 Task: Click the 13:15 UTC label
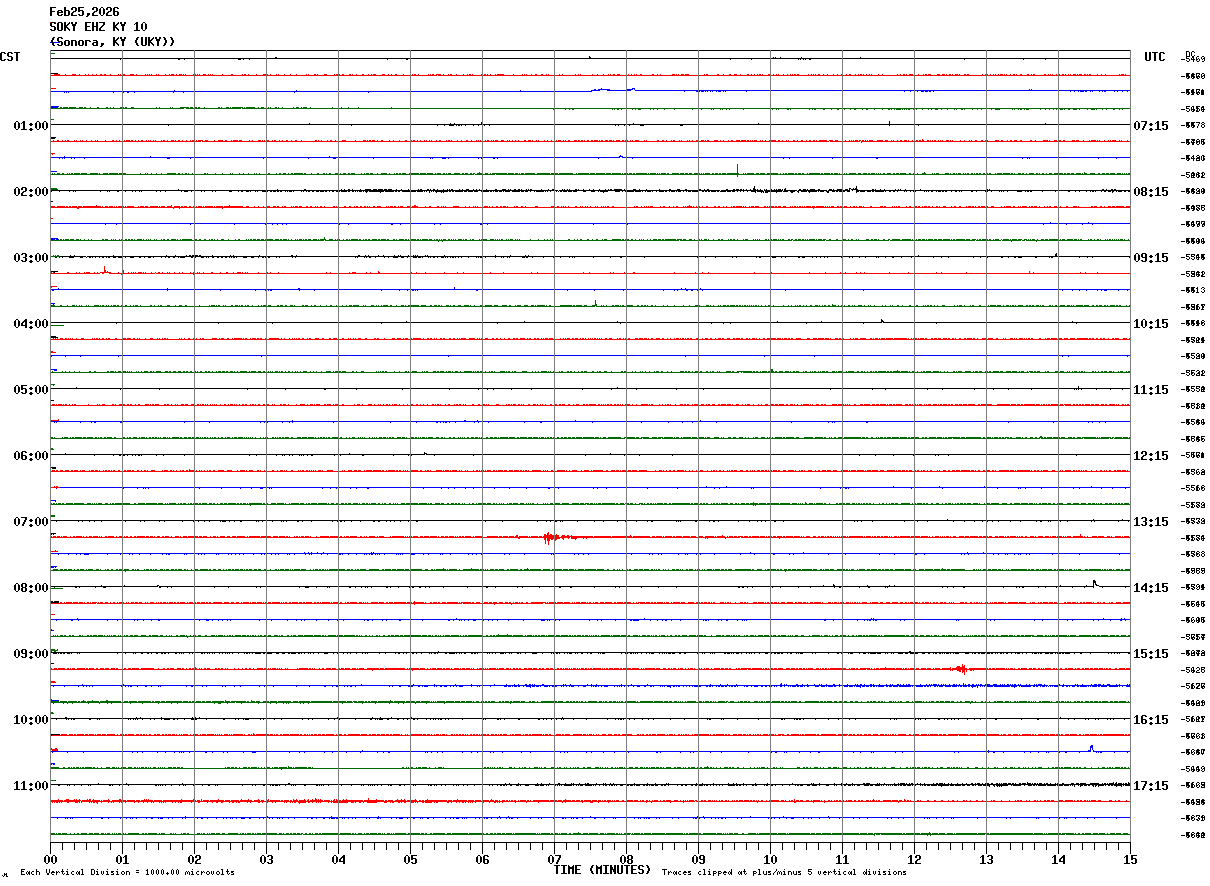[x=1151, y=521]
